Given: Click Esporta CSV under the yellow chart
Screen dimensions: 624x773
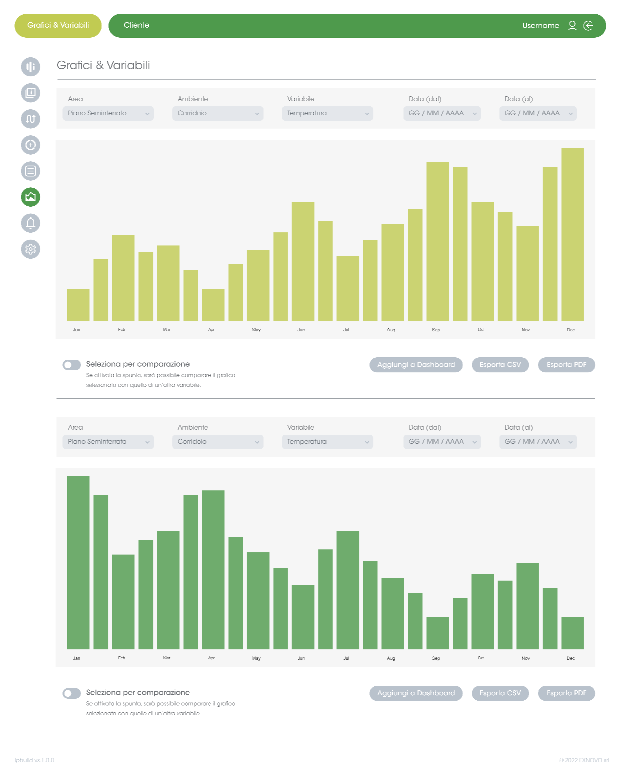Looking at the screenshot, I should pos(500,365).
